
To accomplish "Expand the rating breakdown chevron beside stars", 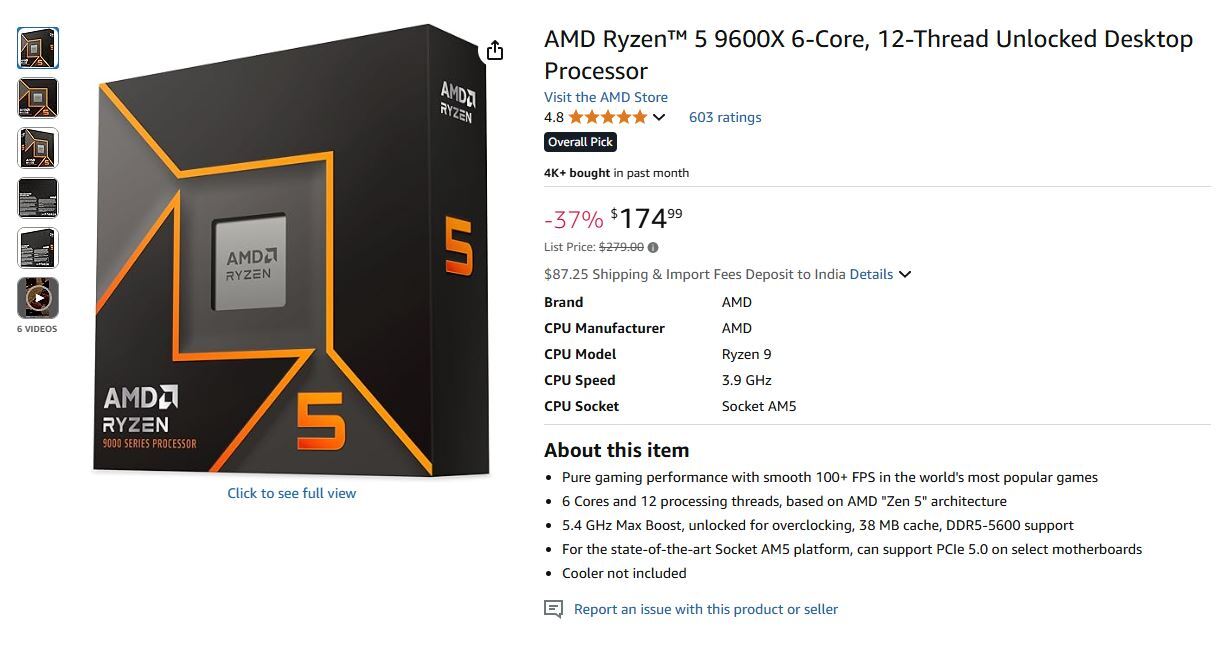I will [659, 117].
